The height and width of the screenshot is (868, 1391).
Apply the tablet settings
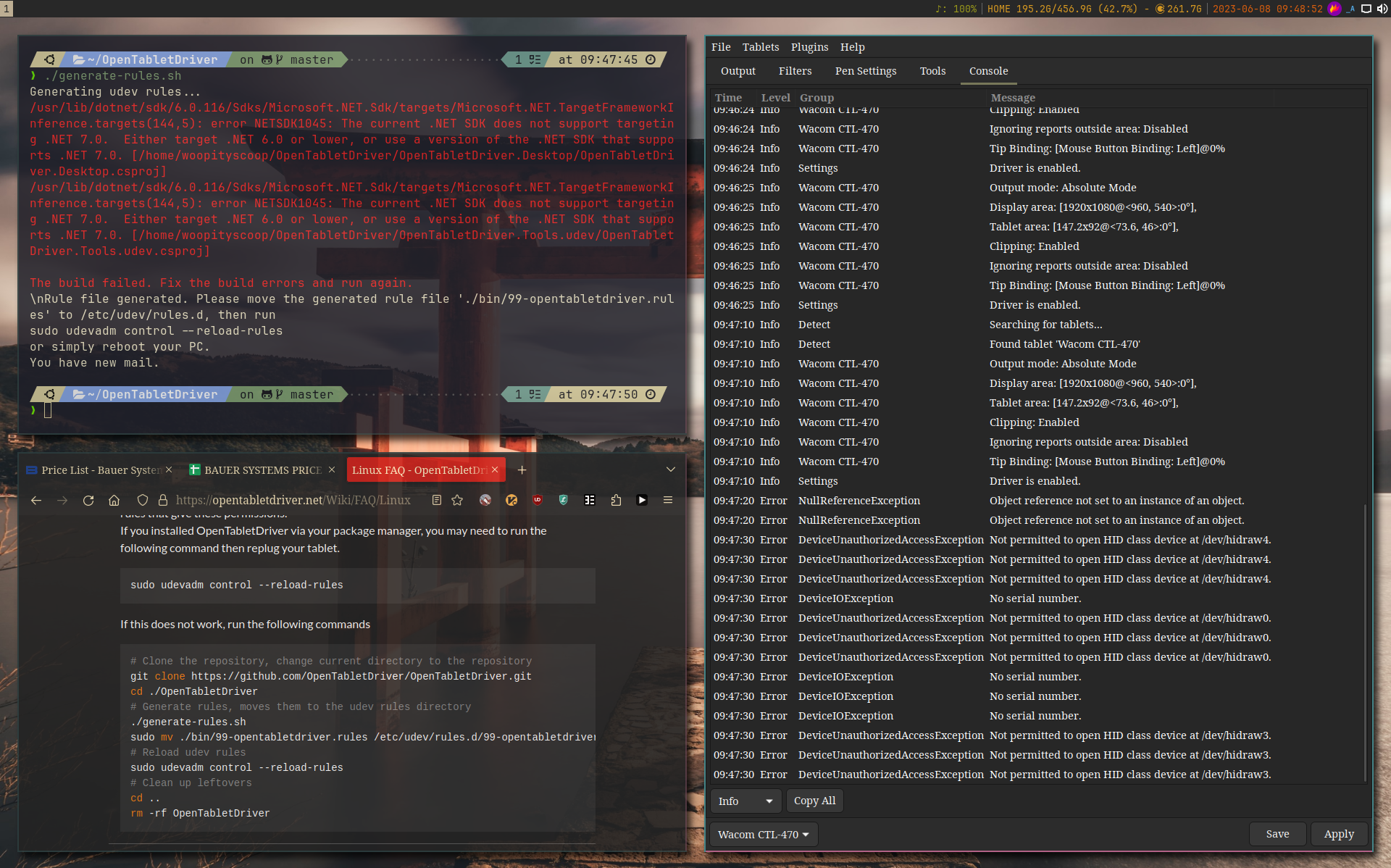(1338, 834)
